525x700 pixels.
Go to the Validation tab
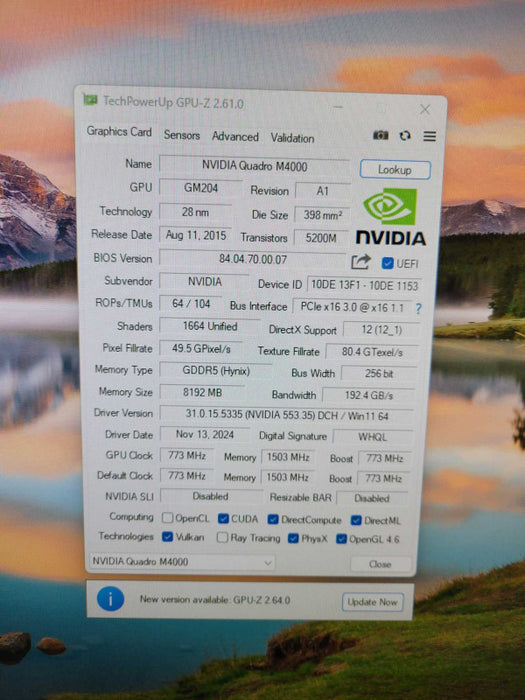(x=292, y=138)
